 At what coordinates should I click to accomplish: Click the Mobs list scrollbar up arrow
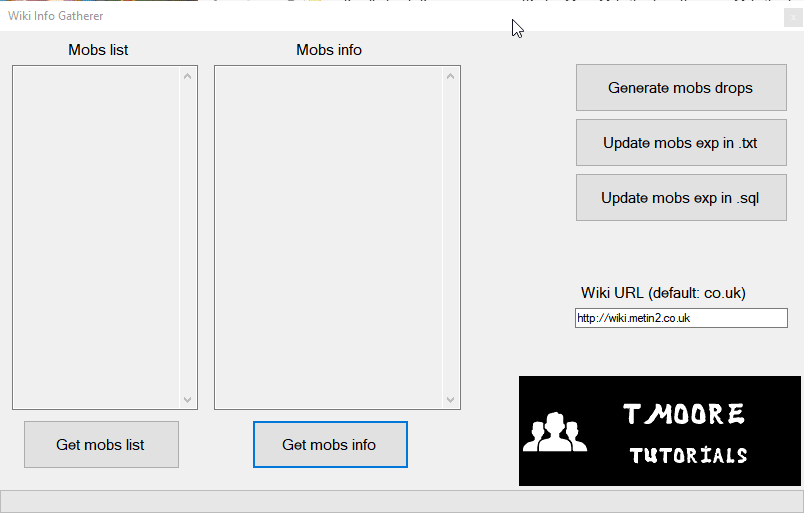[x=187, y=76]
